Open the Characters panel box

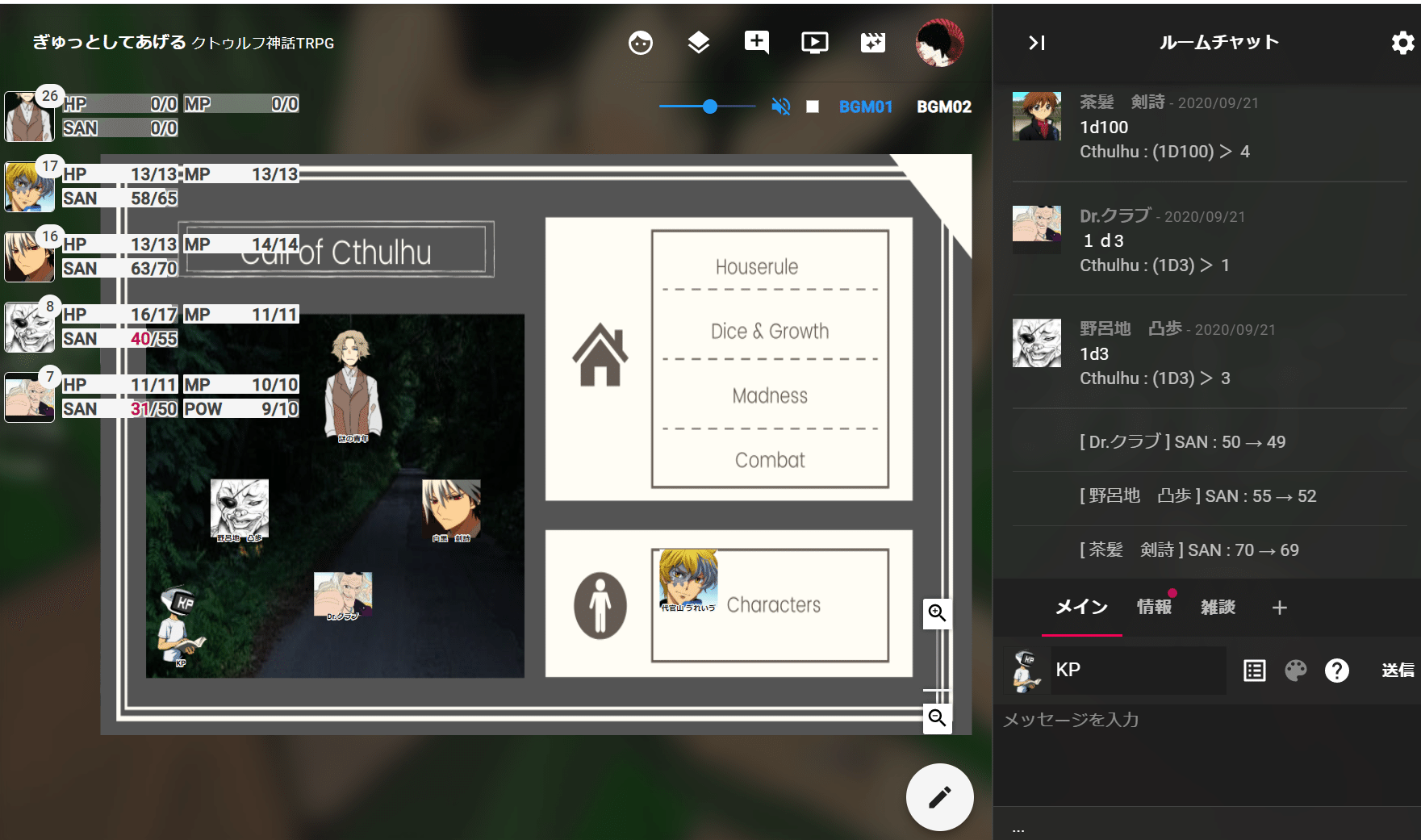point(770,605)
